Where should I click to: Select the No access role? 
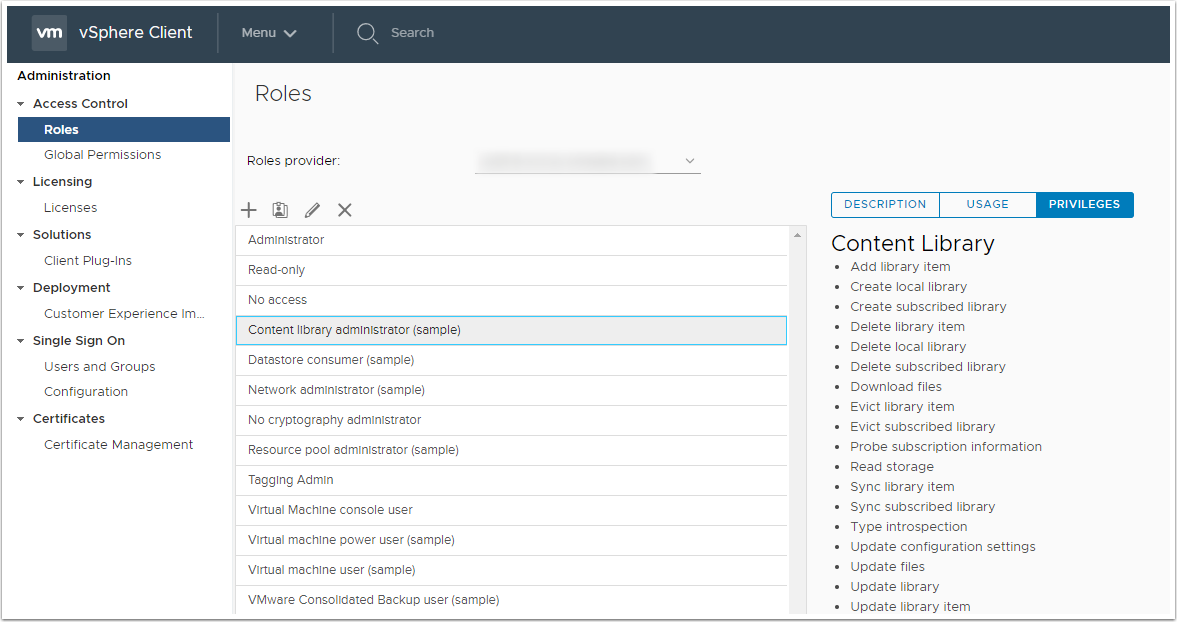[x=511, y=300]
